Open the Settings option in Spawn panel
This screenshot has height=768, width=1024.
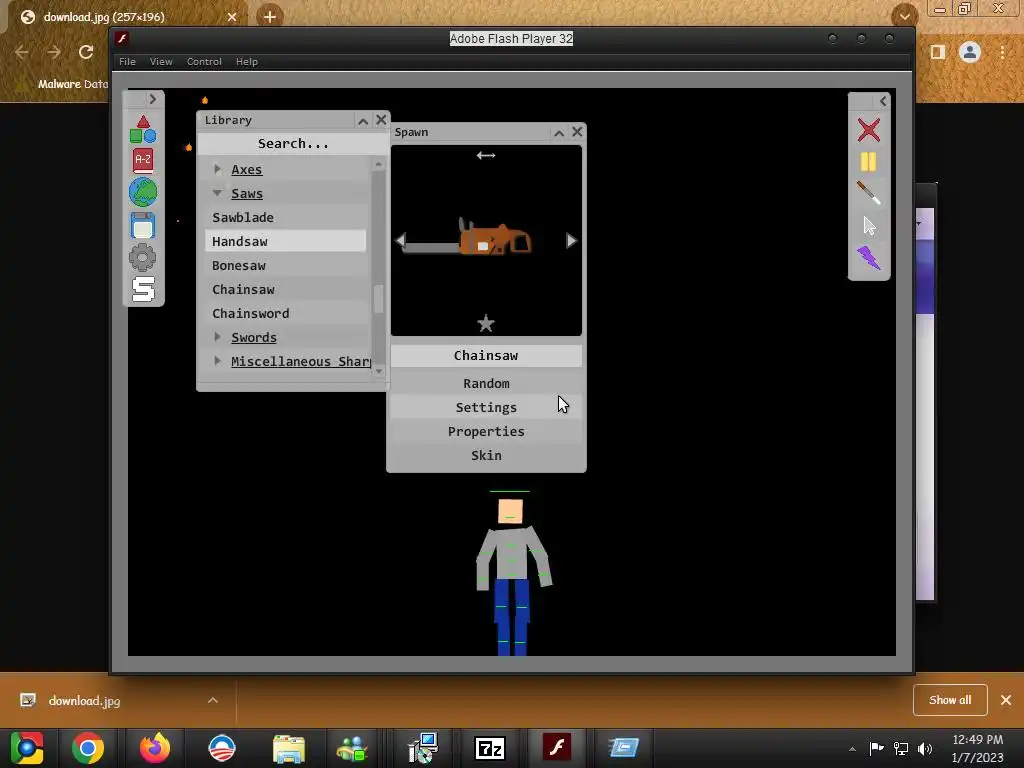[x=486, y=408]
